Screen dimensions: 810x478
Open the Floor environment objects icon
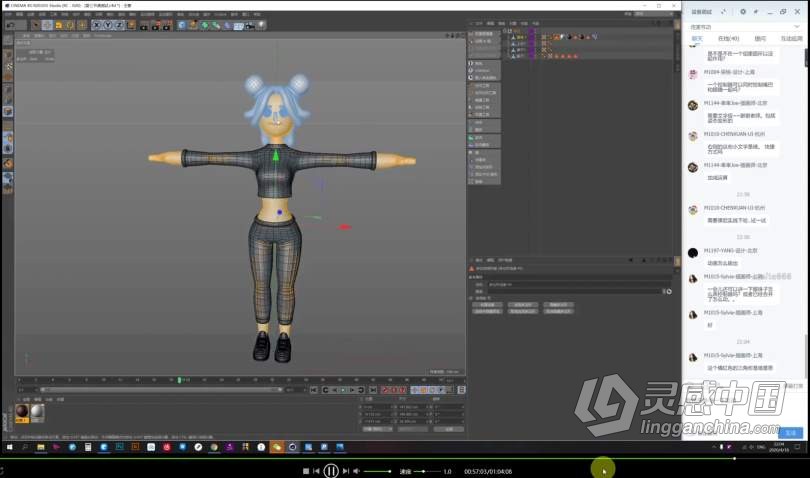[239, 25]
